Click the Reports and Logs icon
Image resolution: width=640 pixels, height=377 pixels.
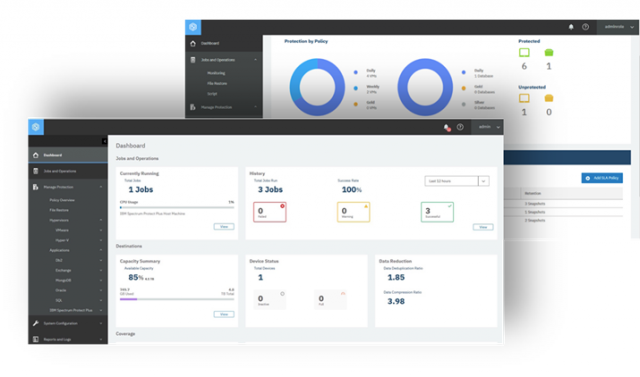[36, 339]
